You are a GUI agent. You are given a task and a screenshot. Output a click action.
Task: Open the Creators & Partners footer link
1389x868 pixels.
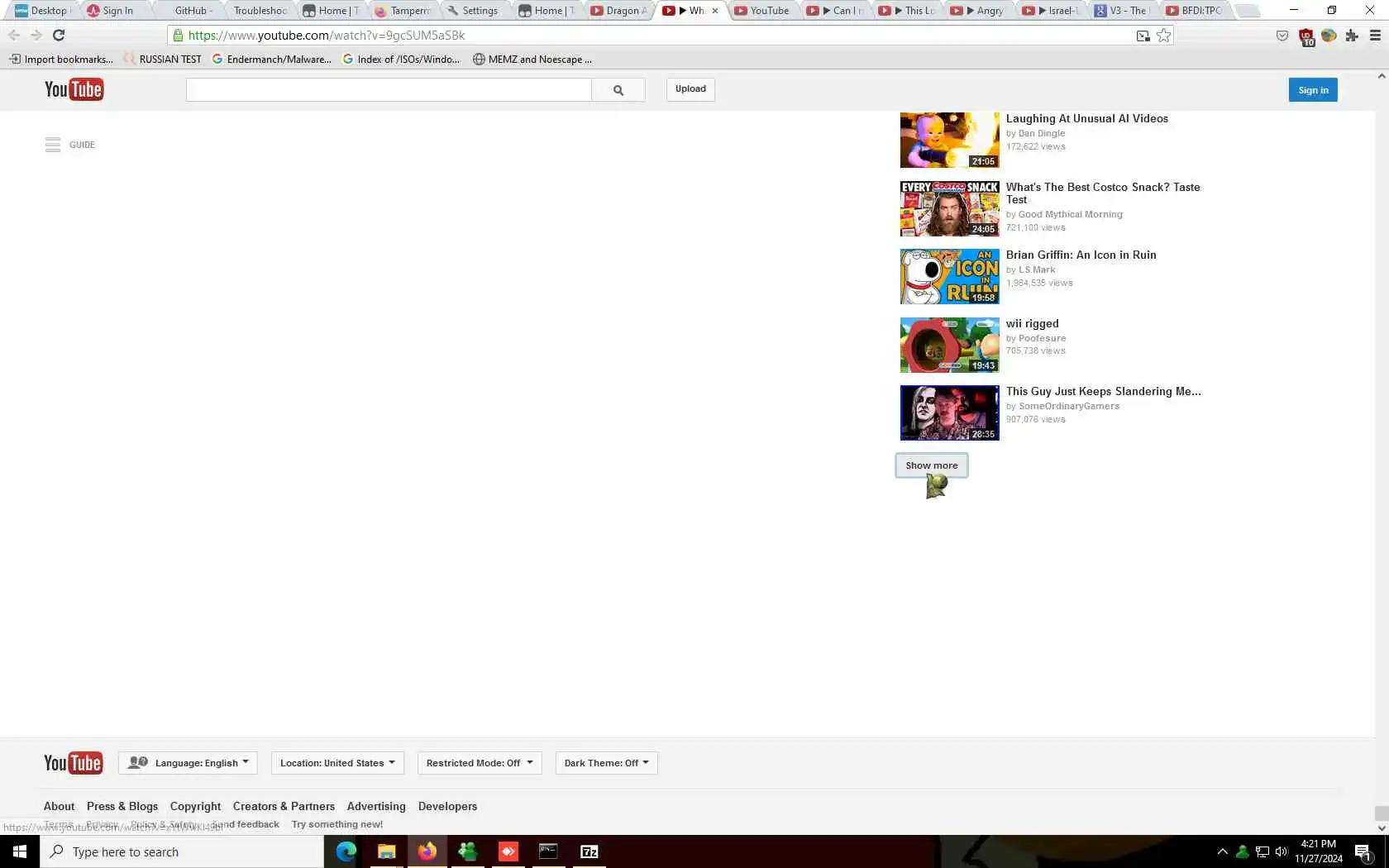point(284,806)
